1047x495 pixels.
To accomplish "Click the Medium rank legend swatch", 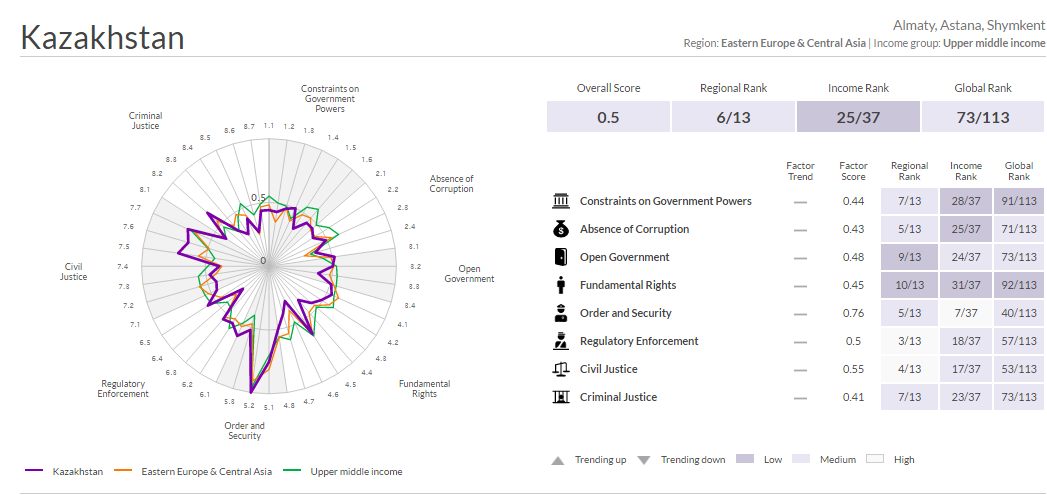I will coord(801,460).
